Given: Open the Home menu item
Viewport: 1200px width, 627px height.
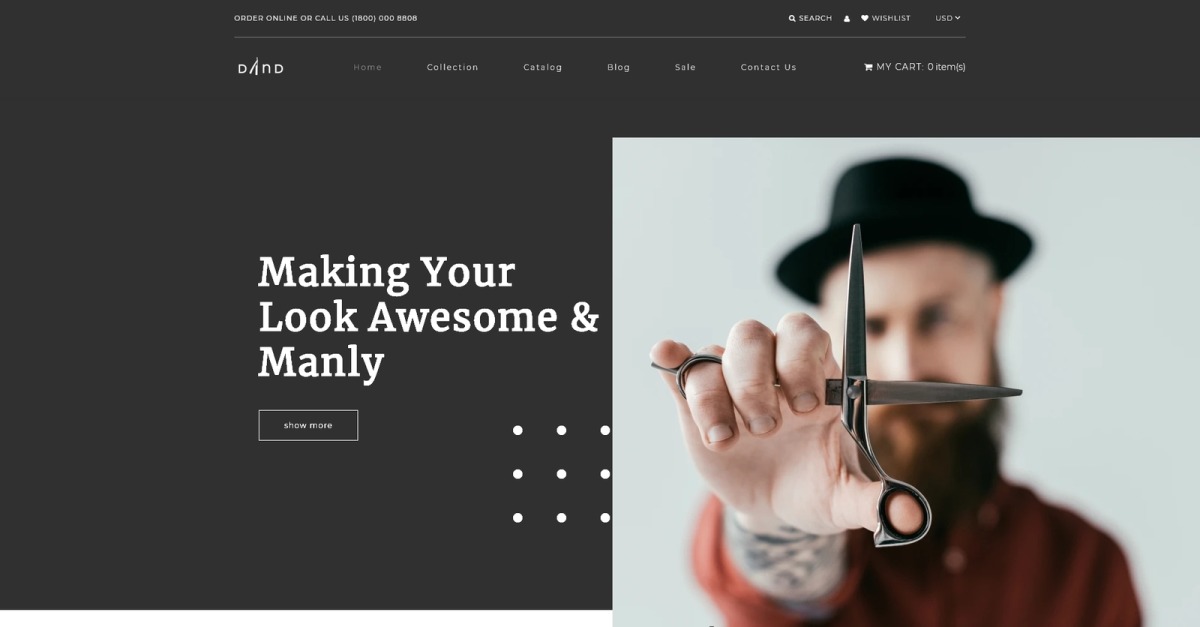Looking at the screenshot, I should [368, 67].
